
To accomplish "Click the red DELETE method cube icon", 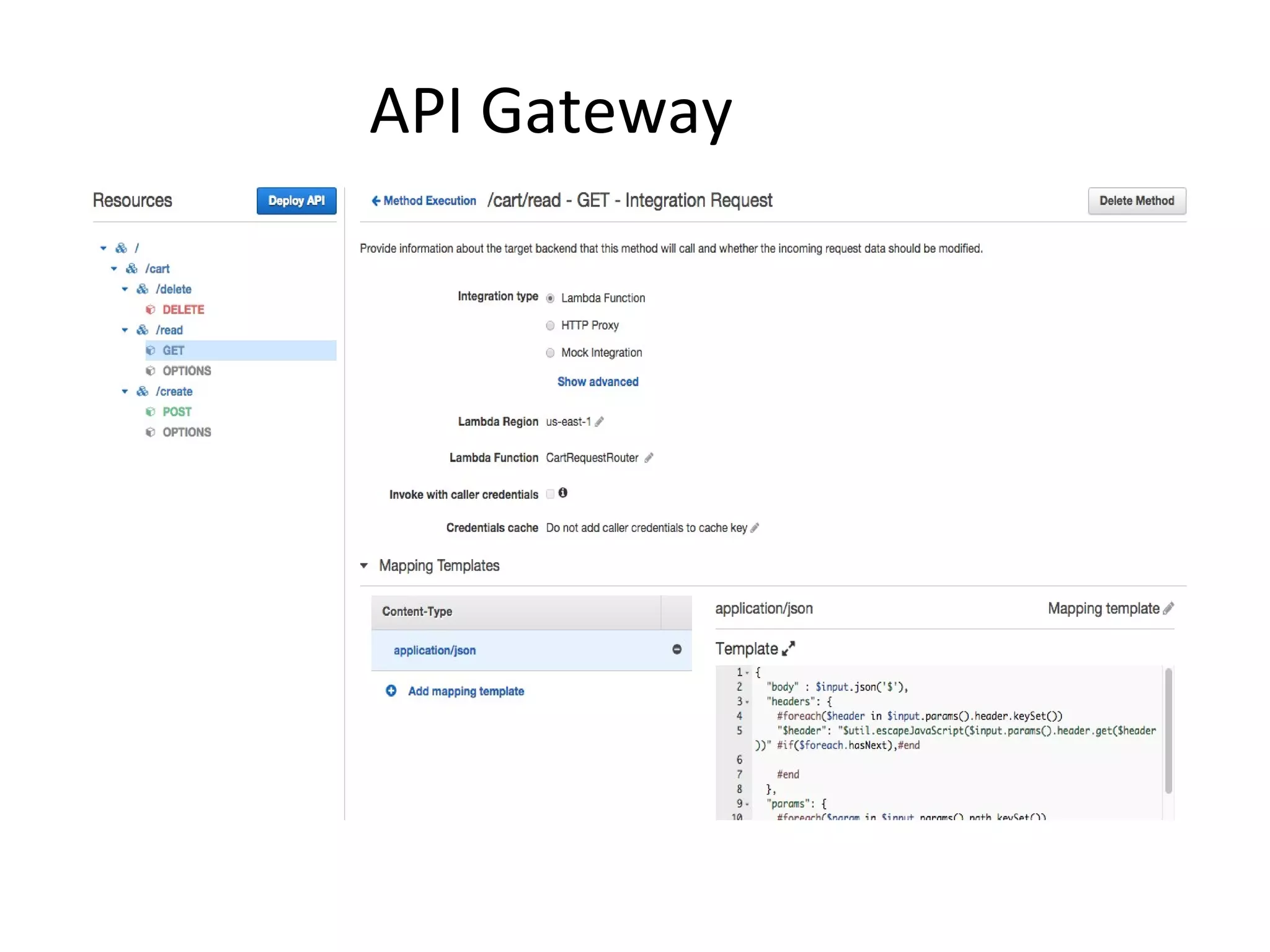I will [x=151, y=309].
